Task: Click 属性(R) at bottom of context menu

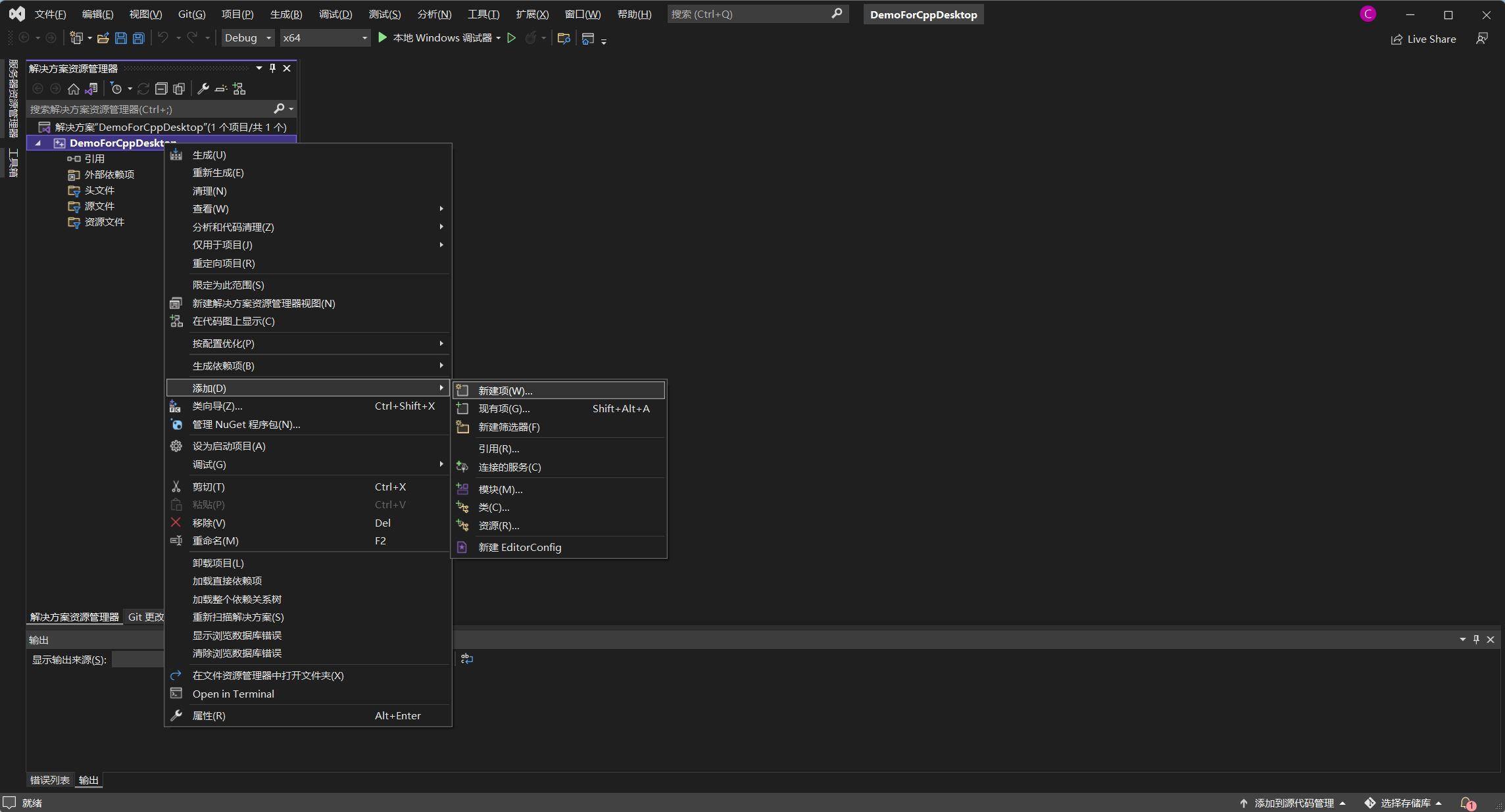Action: (308, 716)
